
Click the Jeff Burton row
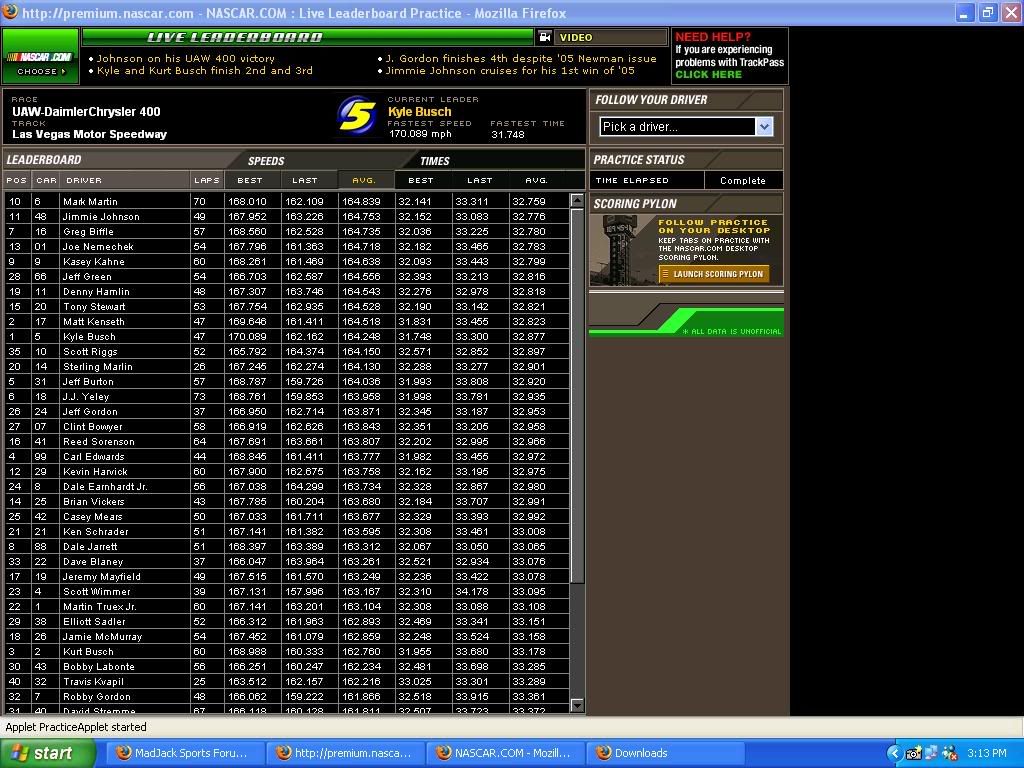[x=287, y=381]
